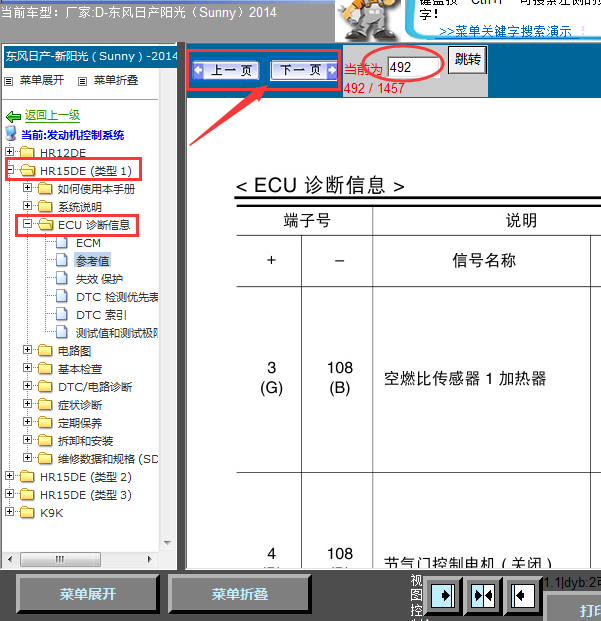Click 菜单折叠 at top of sidebar
The height and width of the screenshot is (621, 601).
[116, 80]
